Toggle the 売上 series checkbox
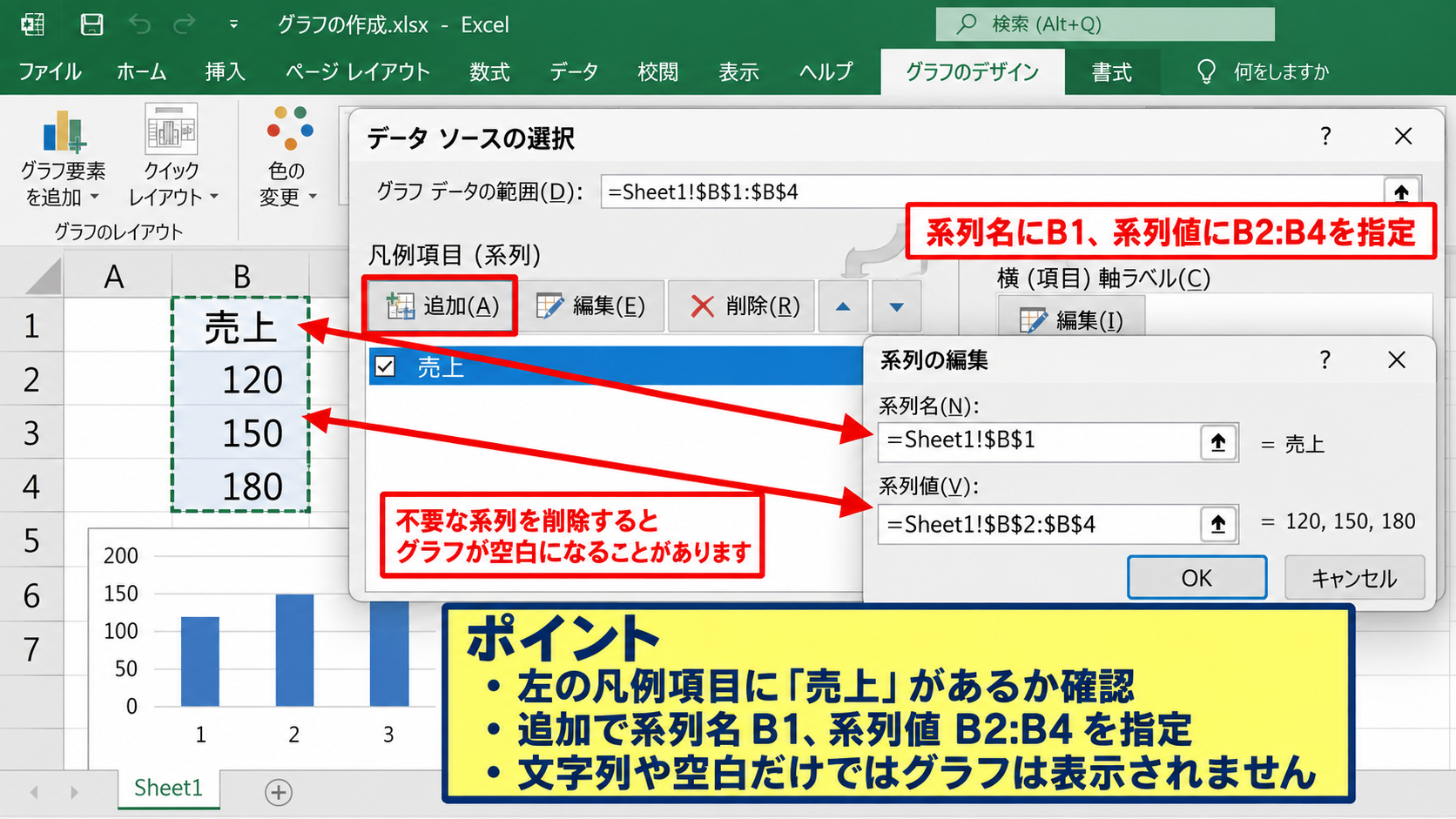1456x819 pixels. tap(385, 366)
